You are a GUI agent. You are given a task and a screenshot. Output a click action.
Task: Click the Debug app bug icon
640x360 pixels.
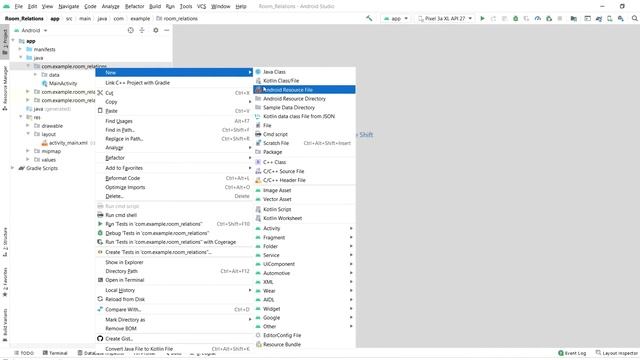coord(516,18)
